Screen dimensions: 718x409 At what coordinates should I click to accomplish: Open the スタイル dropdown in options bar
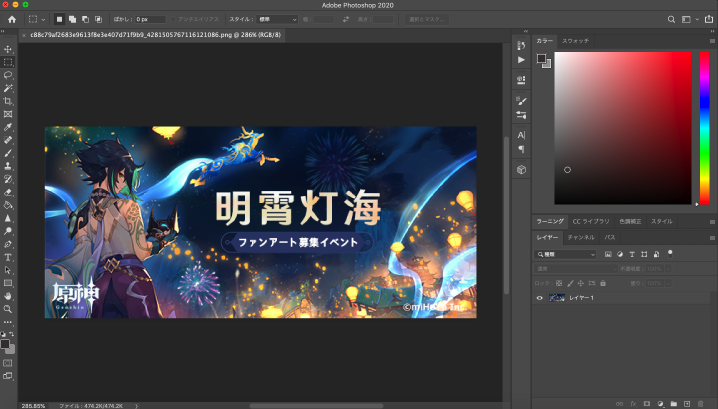tap(277, 19)
